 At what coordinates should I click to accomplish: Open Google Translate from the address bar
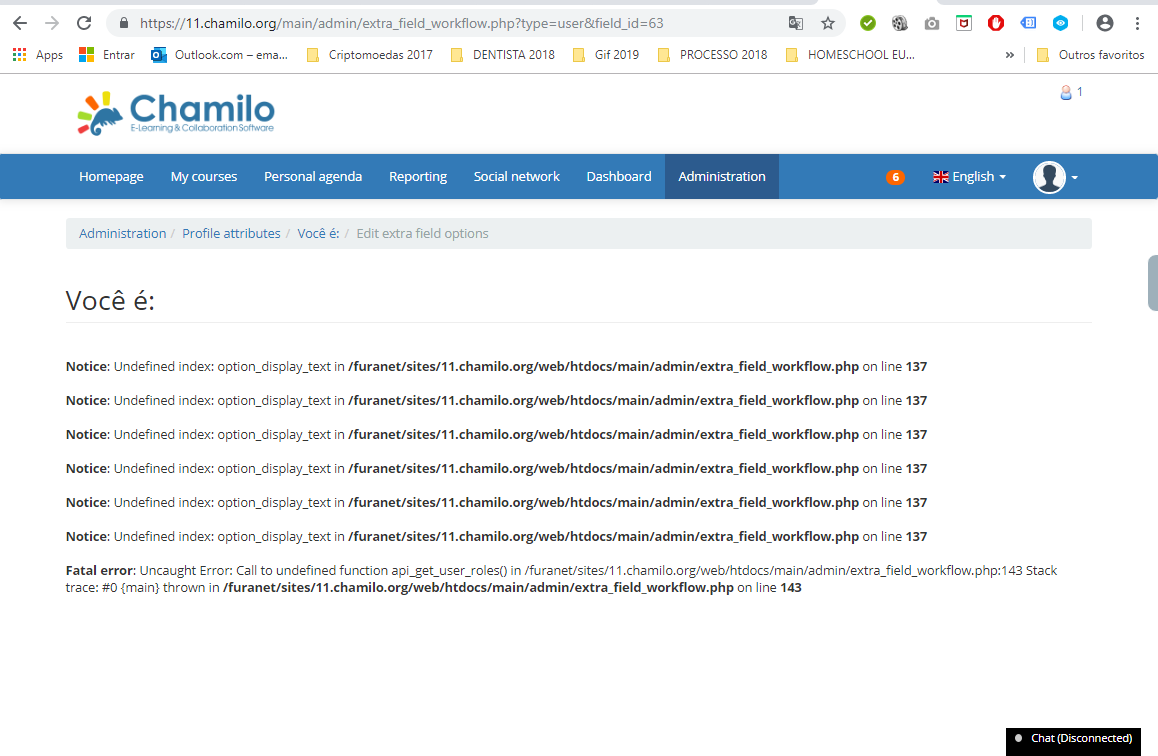(x=796, y=22)
